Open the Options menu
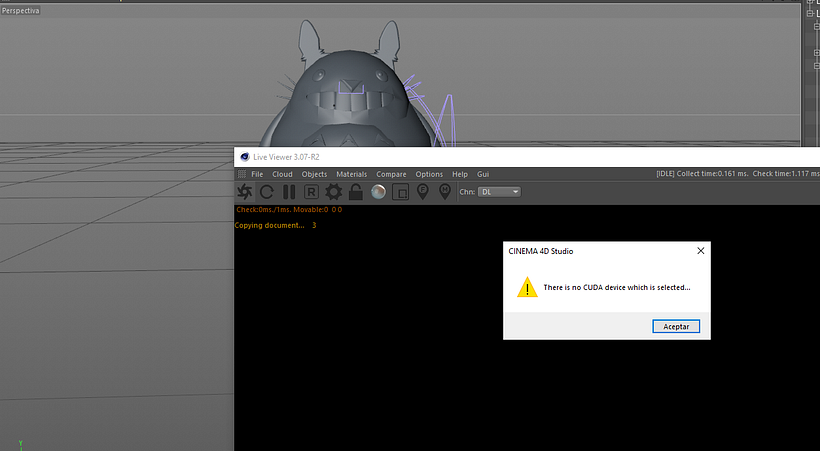 (x=429, y=174)
